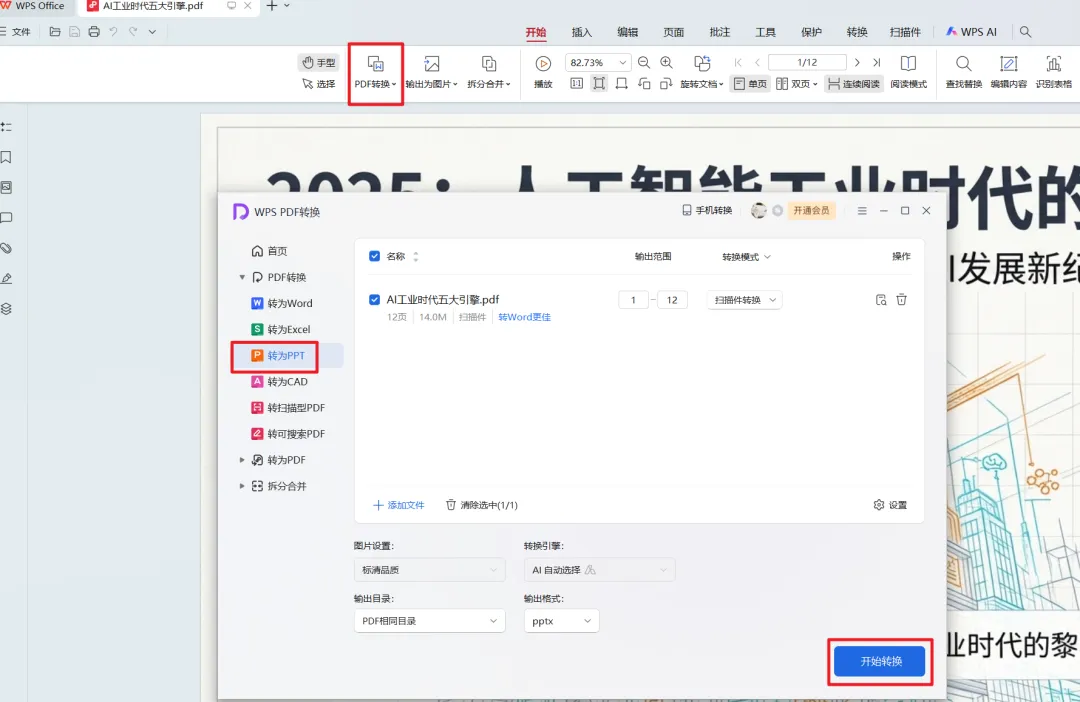
Task: Switch to the 编辑 ribbon tab
Action: coord(627,32)
